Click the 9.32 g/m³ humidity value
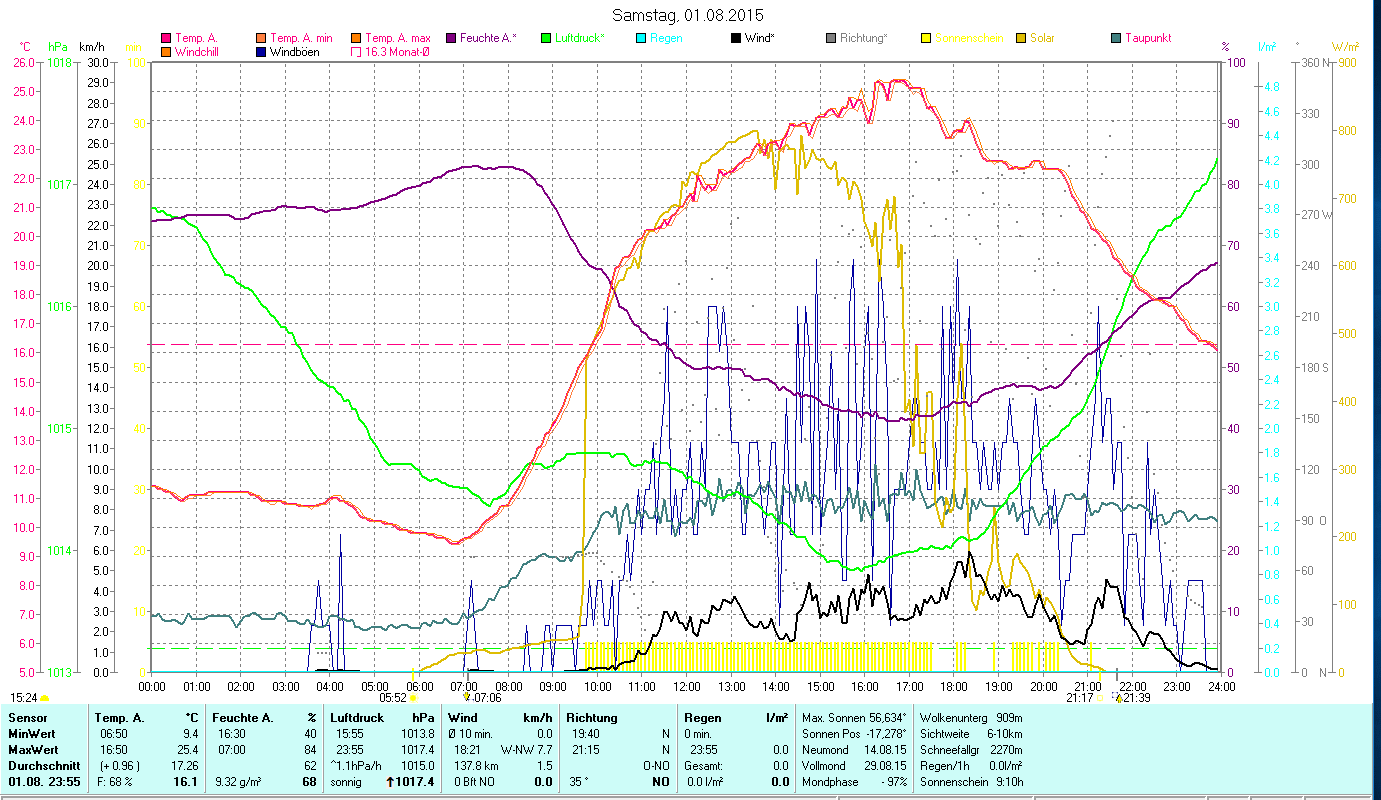1381x800 pixels. [238, 781]
